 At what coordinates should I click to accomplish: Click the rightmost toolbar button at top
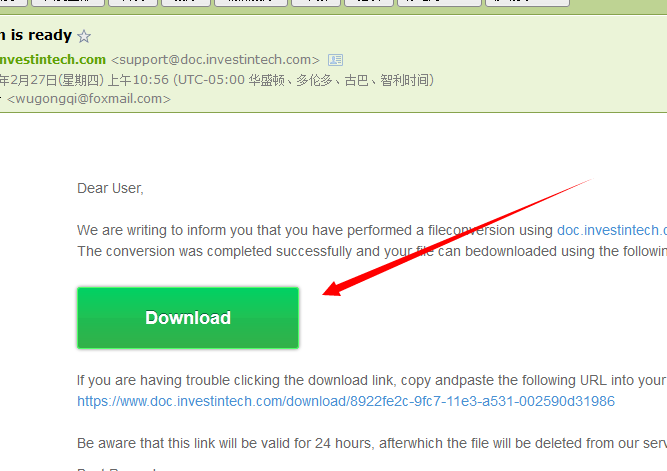(527, 3)
